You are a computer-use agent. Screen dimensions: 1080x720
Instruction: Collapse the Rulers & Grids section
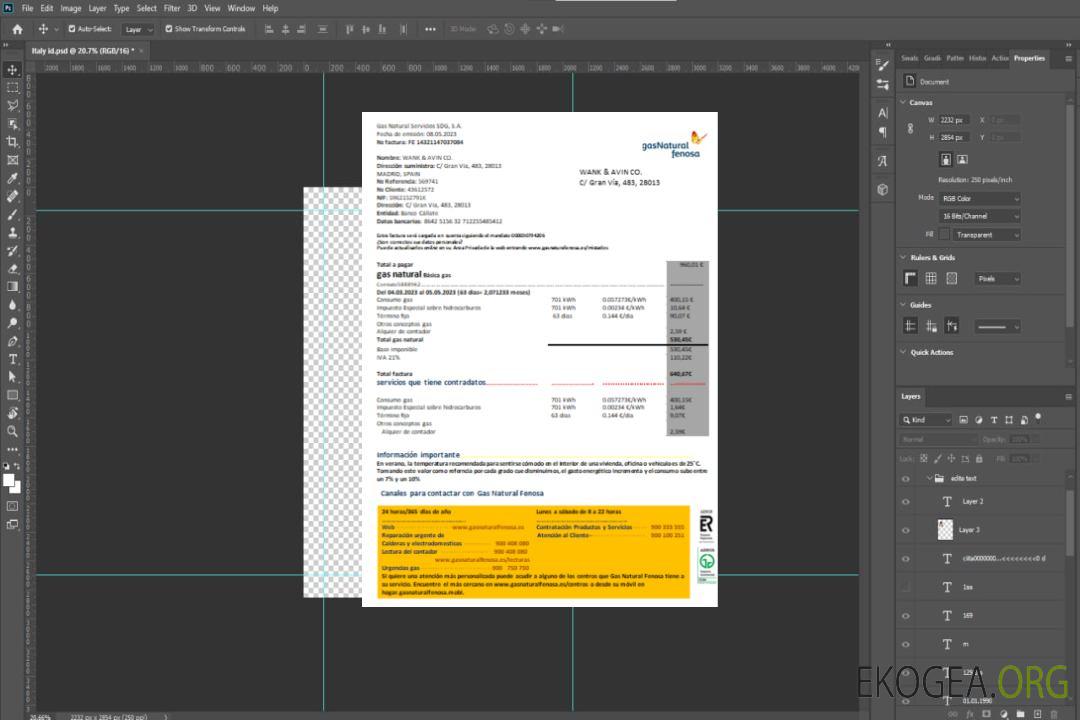pos(903,258)
